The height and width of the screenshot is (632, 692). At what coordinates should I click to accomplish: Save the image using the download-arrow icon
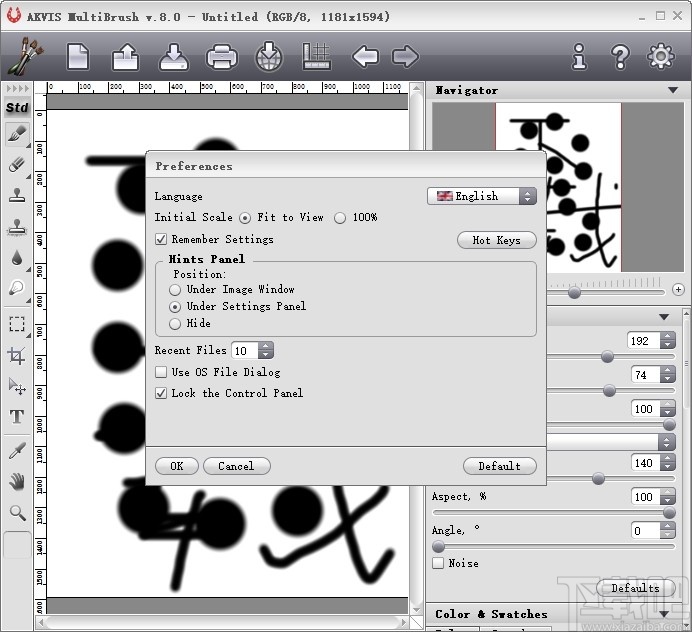(x=174, y=56)
